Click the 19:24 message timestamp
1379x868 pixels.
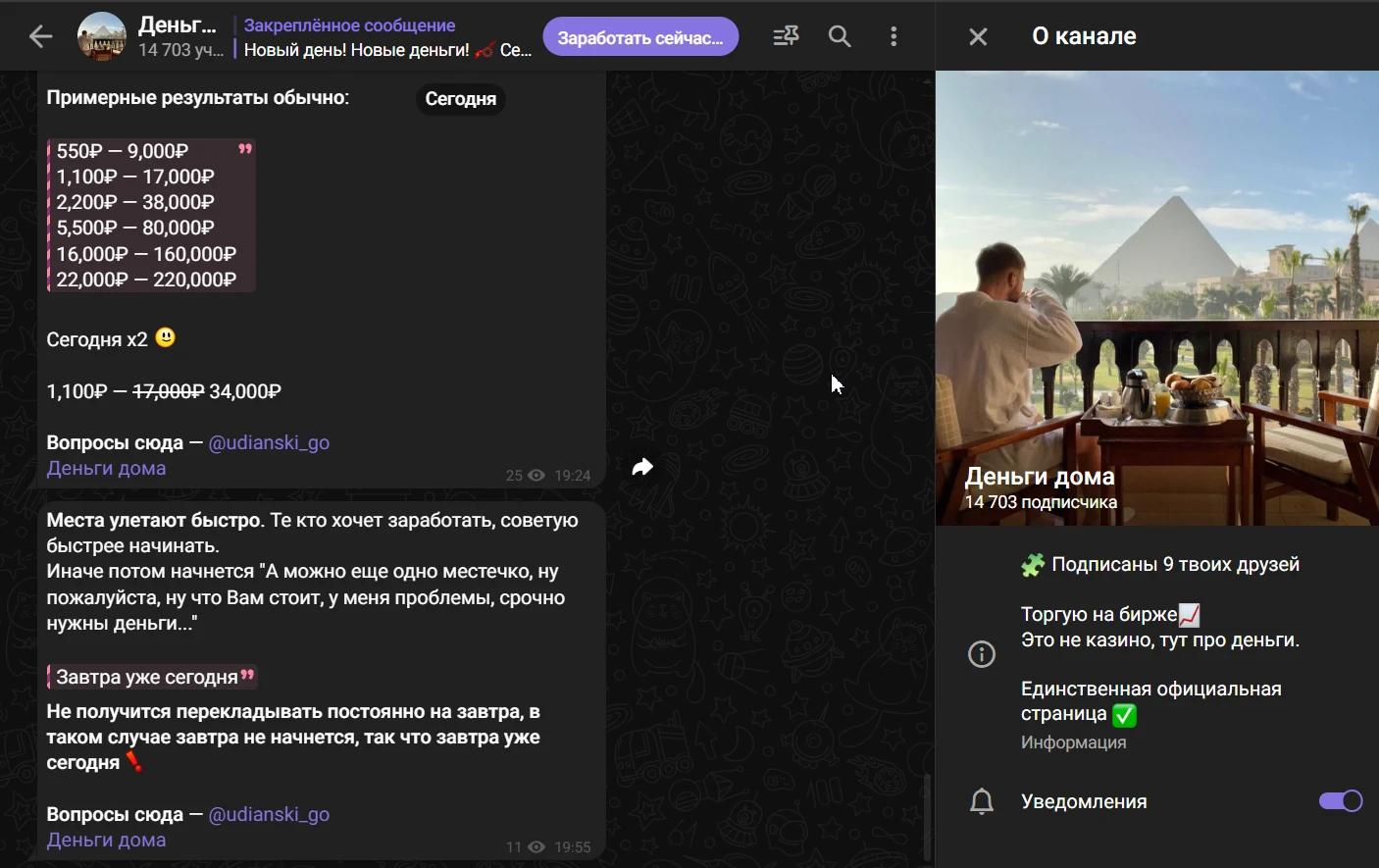(573, 476)
